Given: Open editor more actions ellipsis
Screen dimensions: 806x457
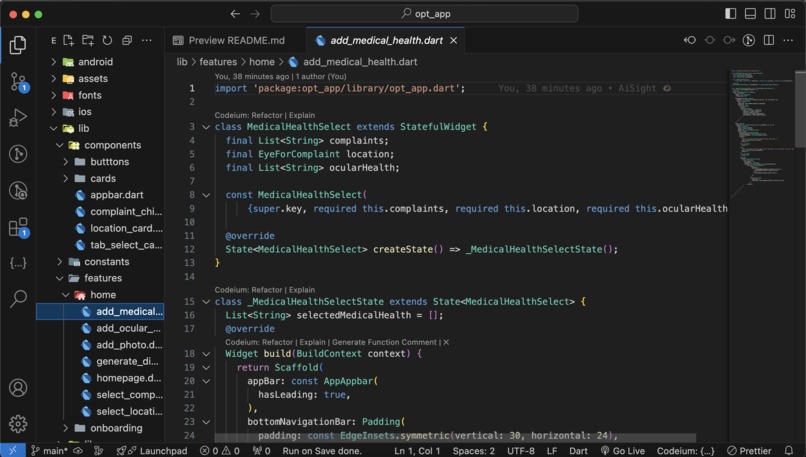Looking at the screenshot, I should point(788,40).
